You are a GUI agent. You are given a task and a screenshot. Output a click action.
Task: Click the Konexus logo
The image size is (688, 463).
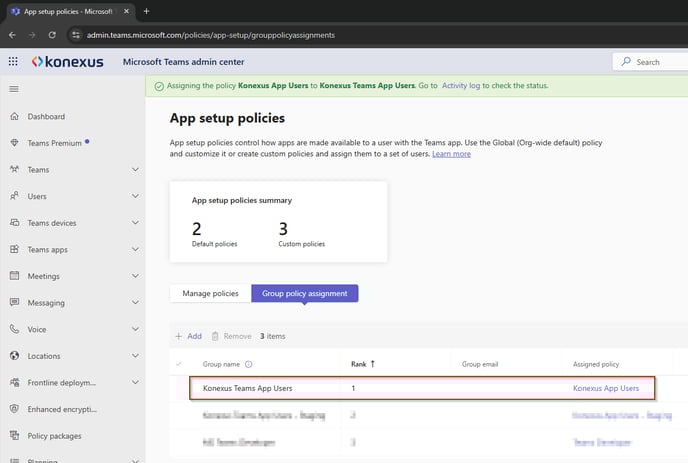coord(68,62)
